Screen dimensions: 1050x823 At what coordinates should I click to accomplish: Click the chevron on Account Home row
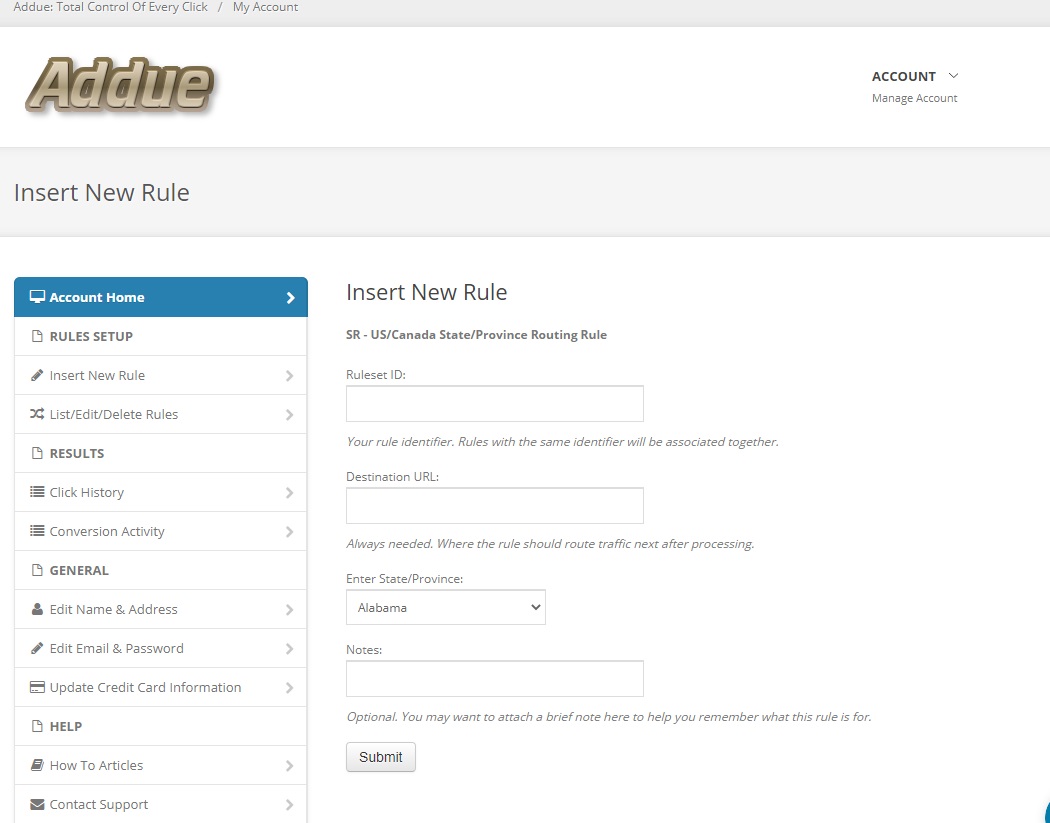tap(290, 297)
